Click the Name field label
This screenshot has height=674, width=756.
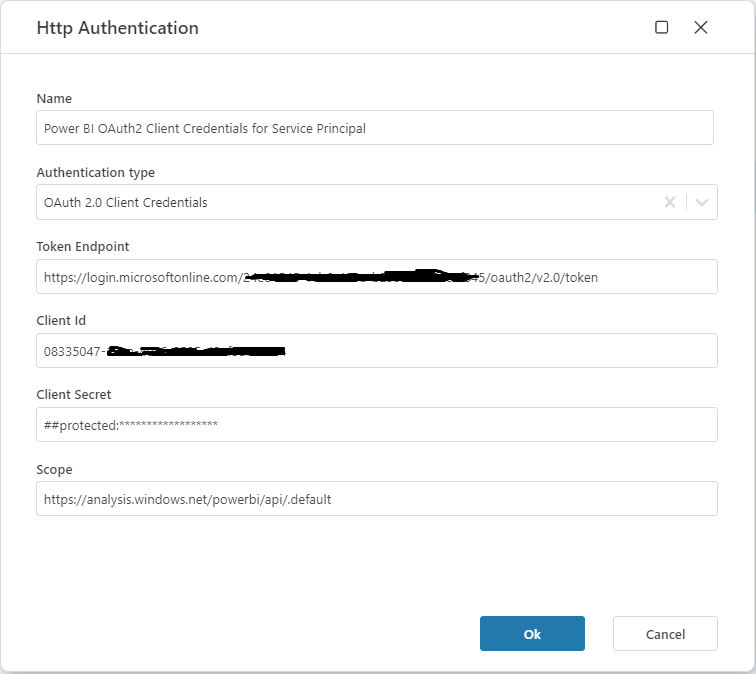tap(54, 98)
